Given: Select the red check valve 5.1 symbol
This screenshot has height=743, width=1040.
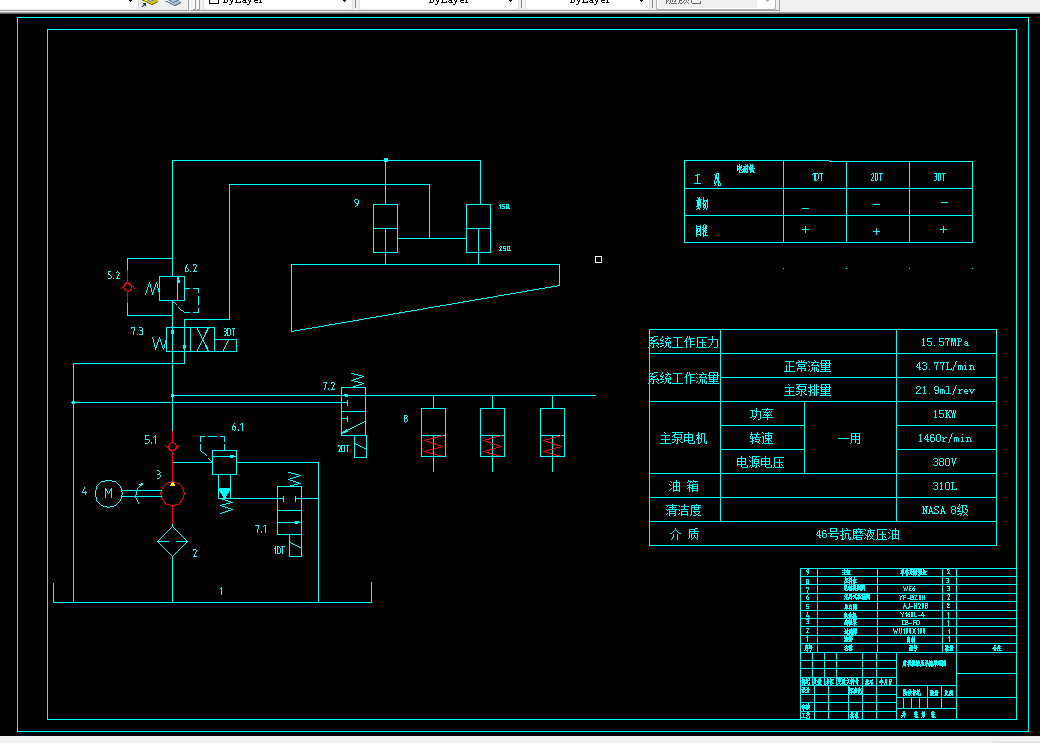Looking at the screenshot, I should [x=172, y=446].
